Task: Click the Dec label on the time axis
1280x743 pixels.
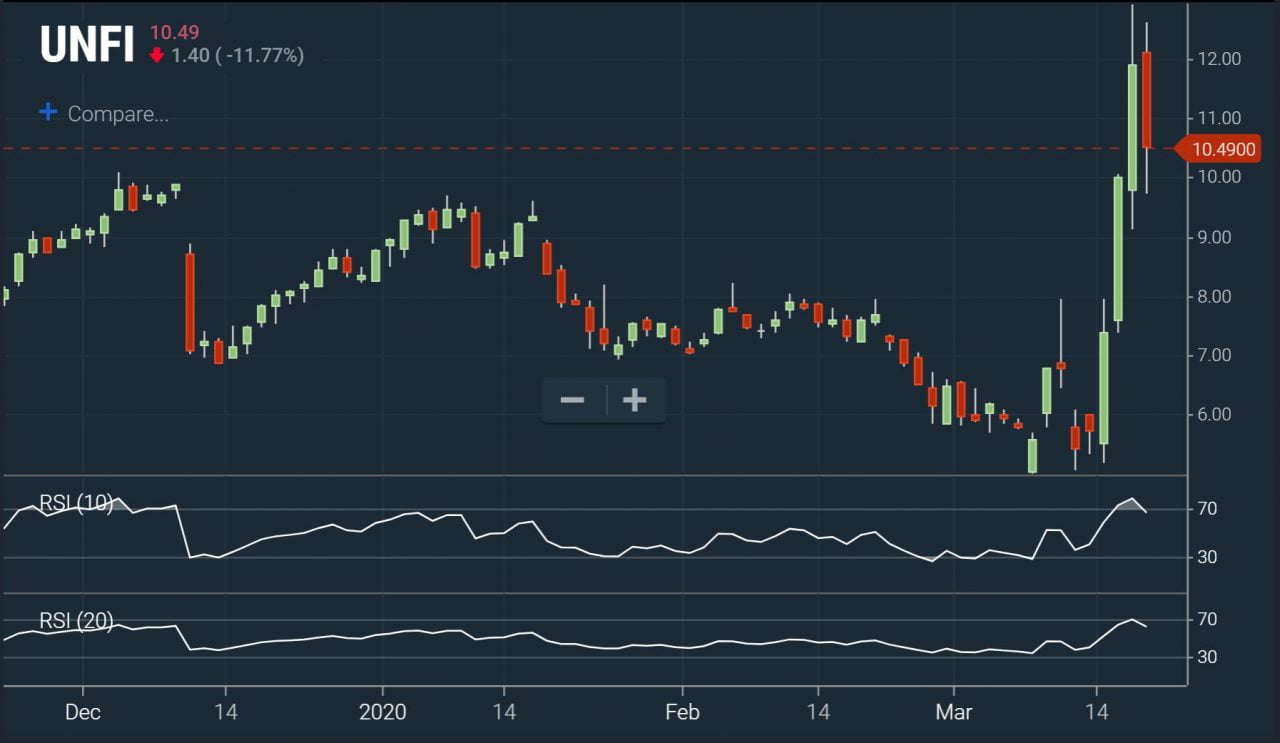Action: pyautogui.click(x=84, y=712)
